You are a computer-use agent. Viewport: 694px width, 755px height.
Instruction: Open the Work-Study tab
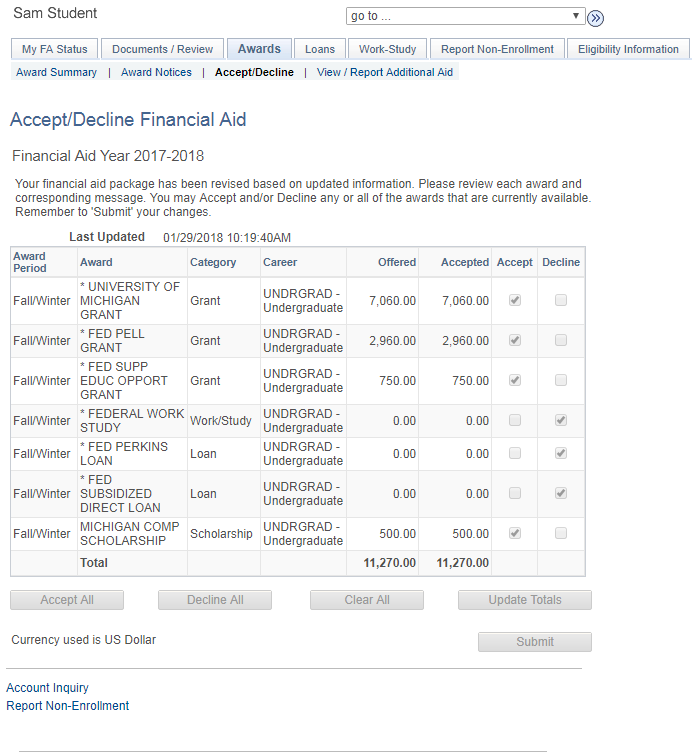click(387, 49)
